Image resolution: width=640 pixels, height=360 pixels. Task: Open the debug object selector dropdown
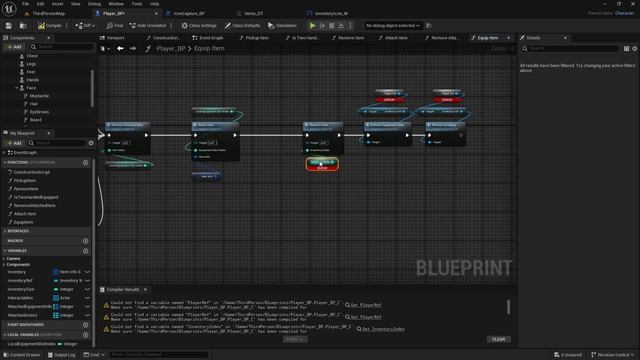point(393,25)
